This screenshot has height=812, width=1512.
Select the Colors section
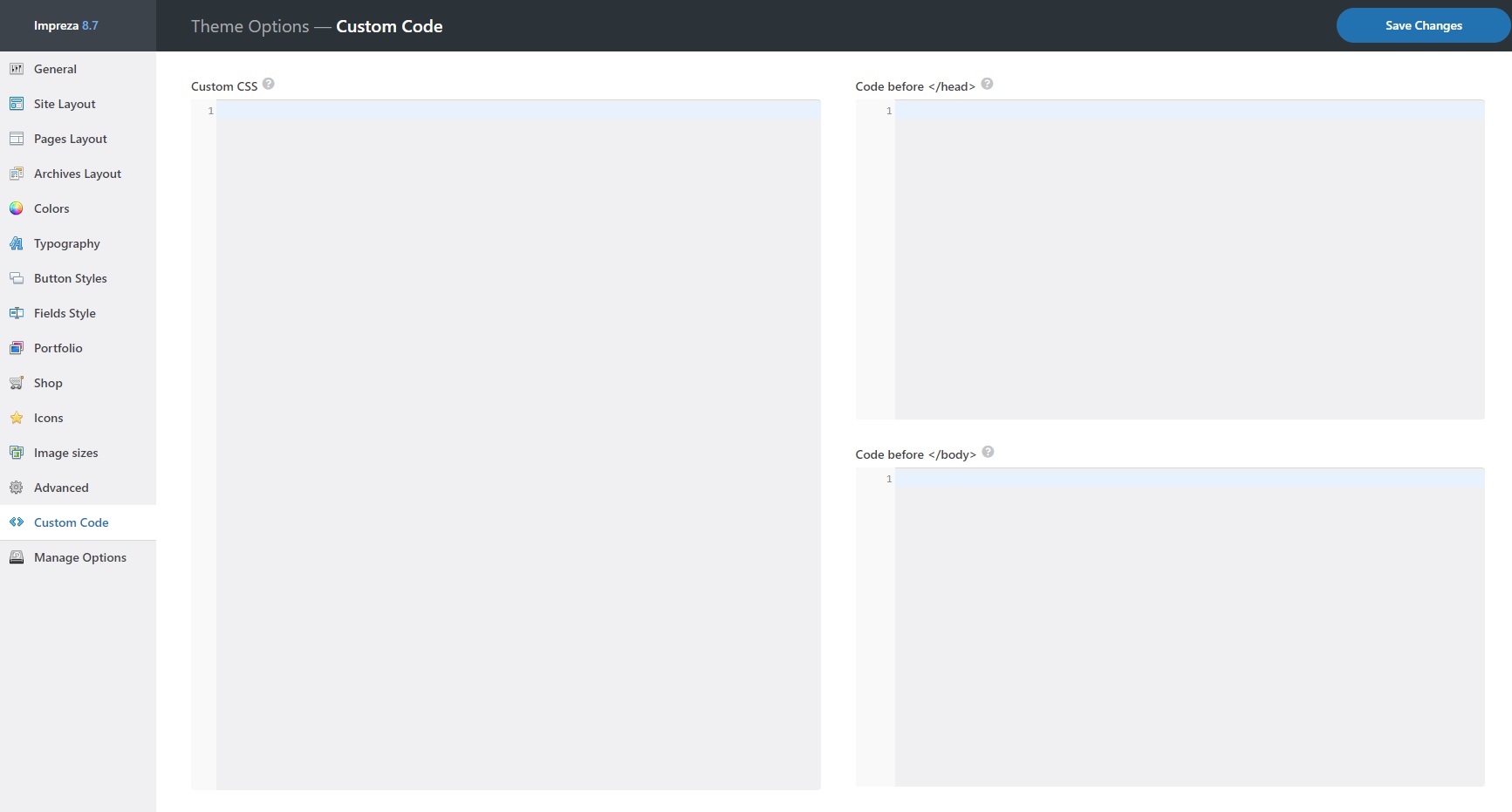(78, 208)
